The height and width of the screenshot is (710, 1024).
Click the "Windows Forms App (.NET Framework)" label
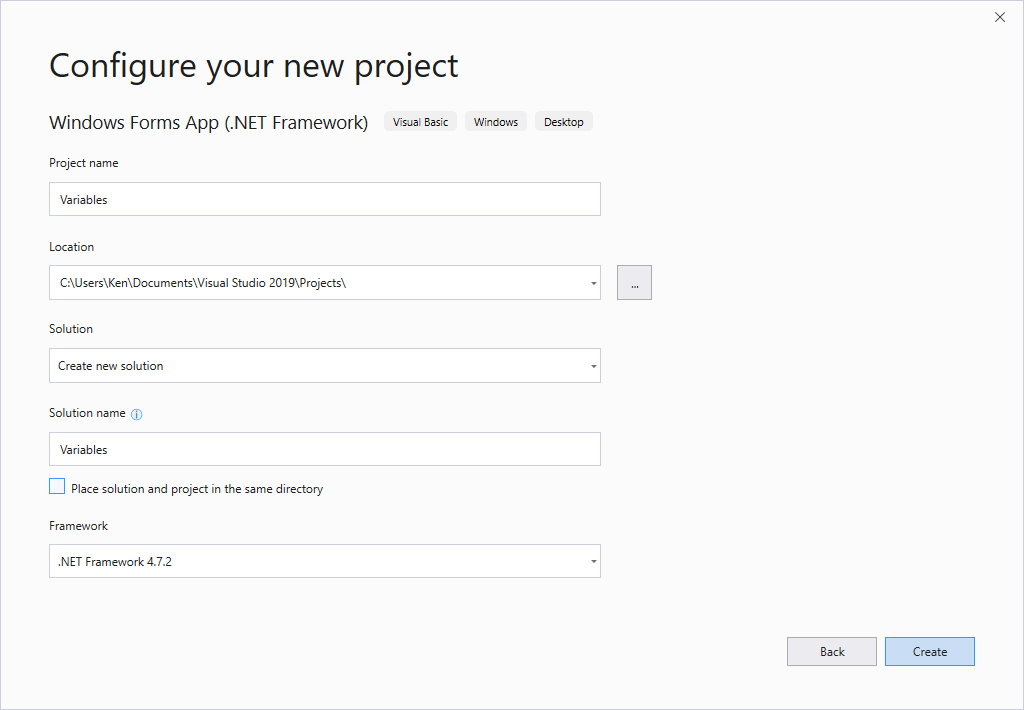(208, 122)
